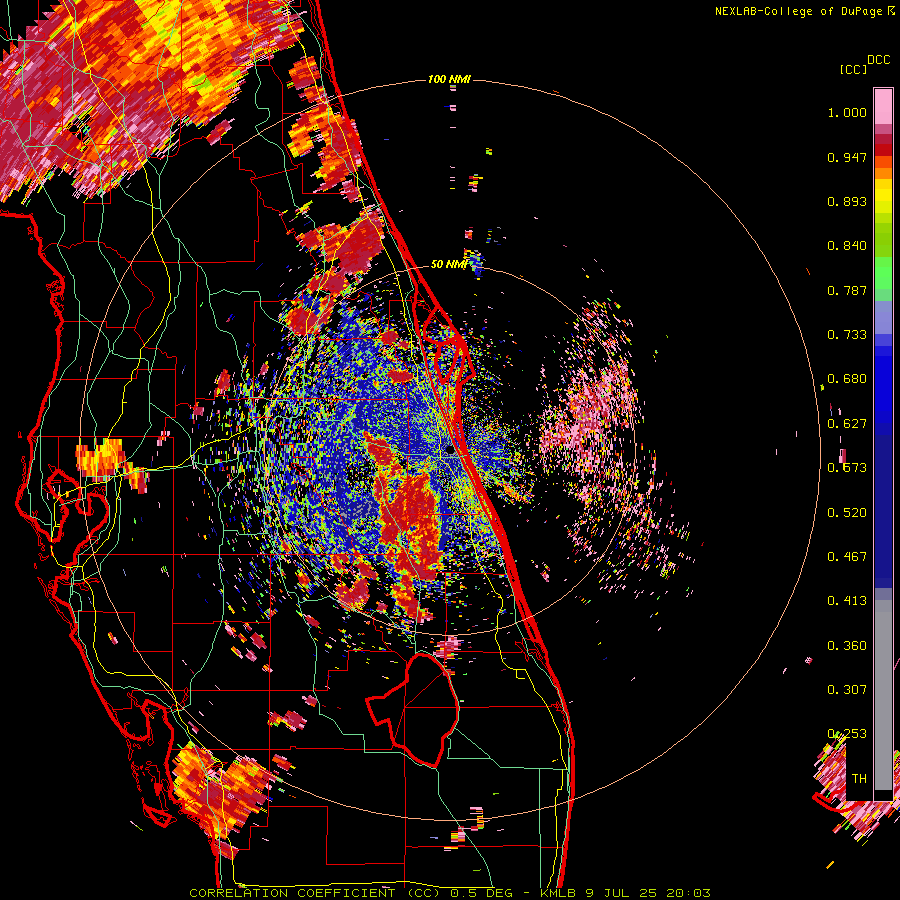Click the KMLB radar site identifier
Viewport: 900px width, 900px height.
559,893
